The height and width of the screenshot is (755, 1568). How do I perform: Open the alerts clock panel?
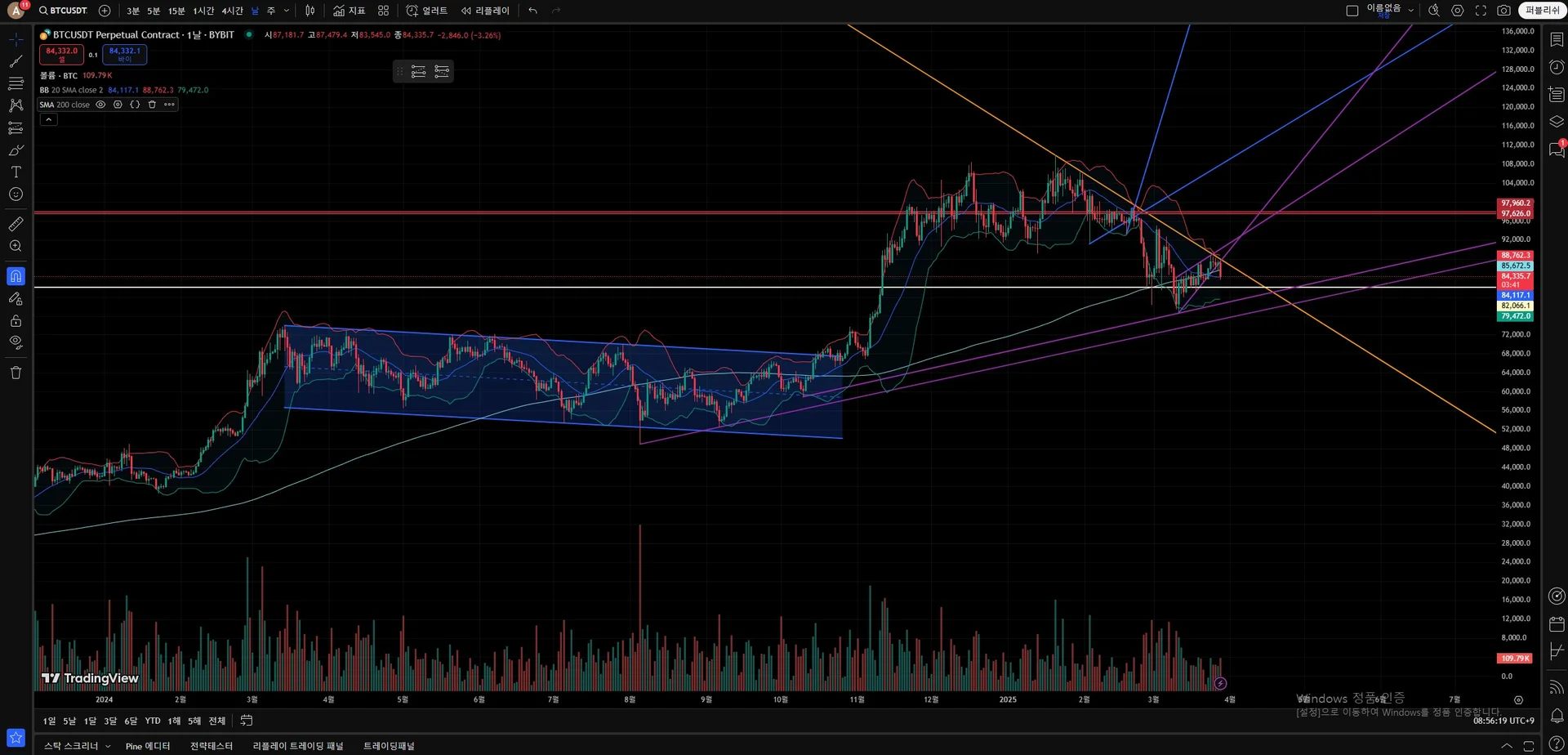pyautogui.click(x=1557, y=67)
